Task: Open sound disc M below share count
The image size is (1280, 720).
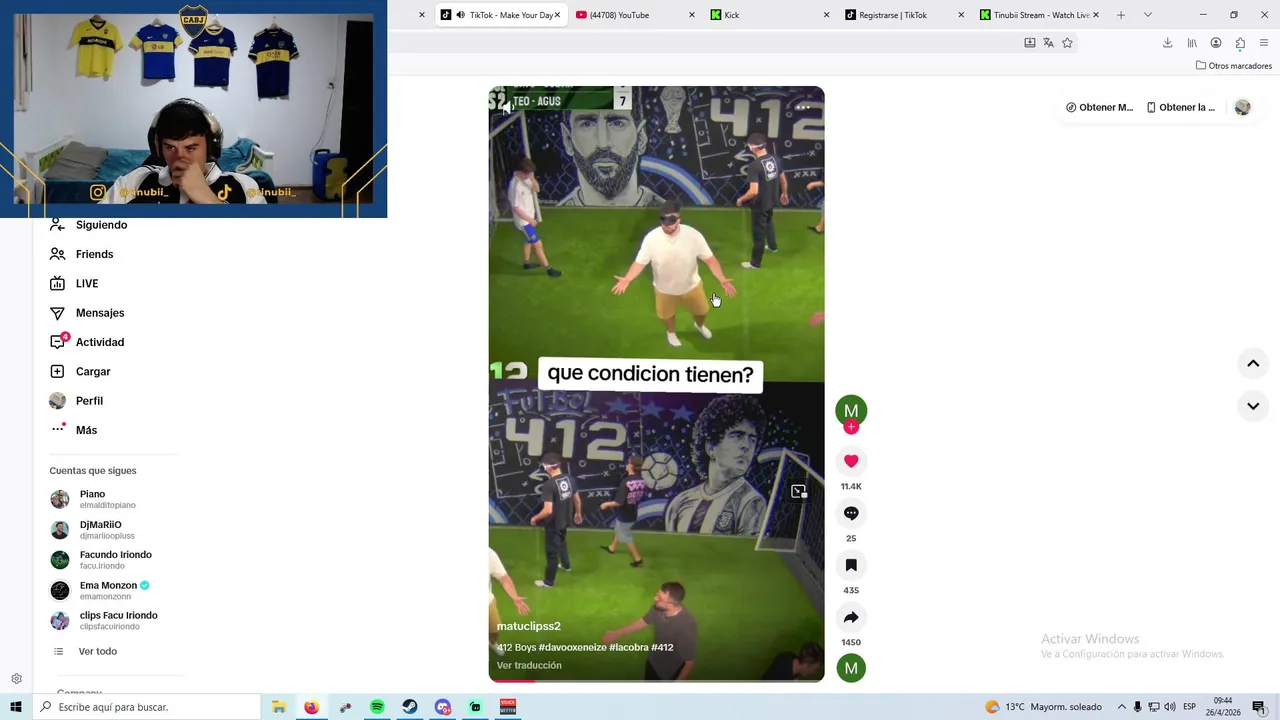Action: coord(851,668)
